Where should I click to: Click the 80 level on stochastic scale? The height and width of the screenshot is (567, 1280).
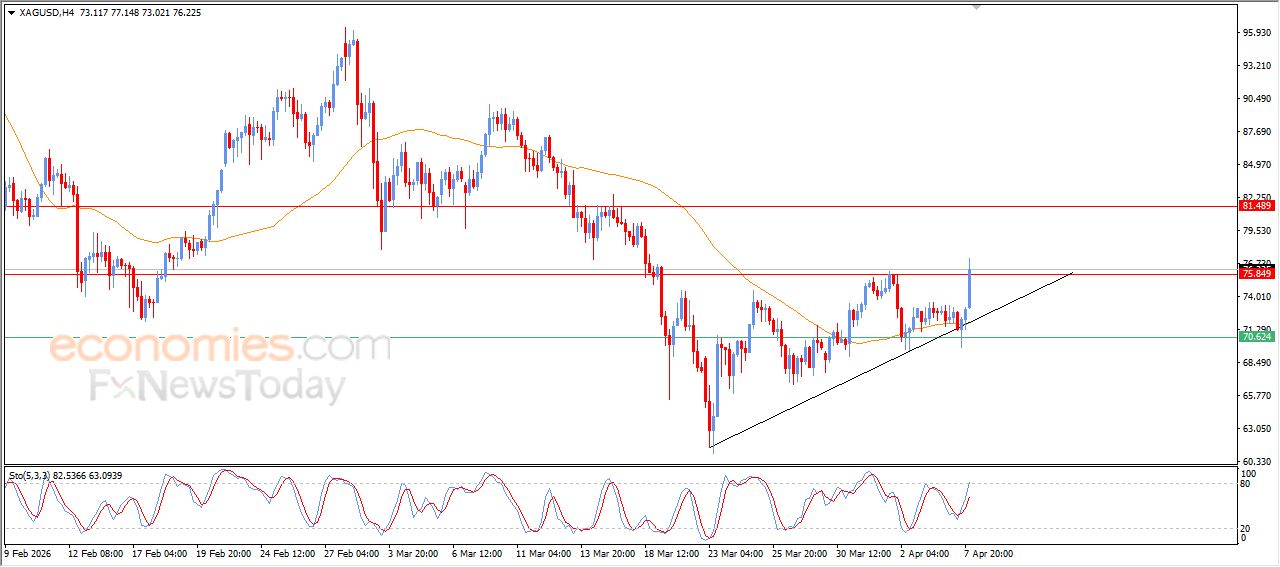1246,484
